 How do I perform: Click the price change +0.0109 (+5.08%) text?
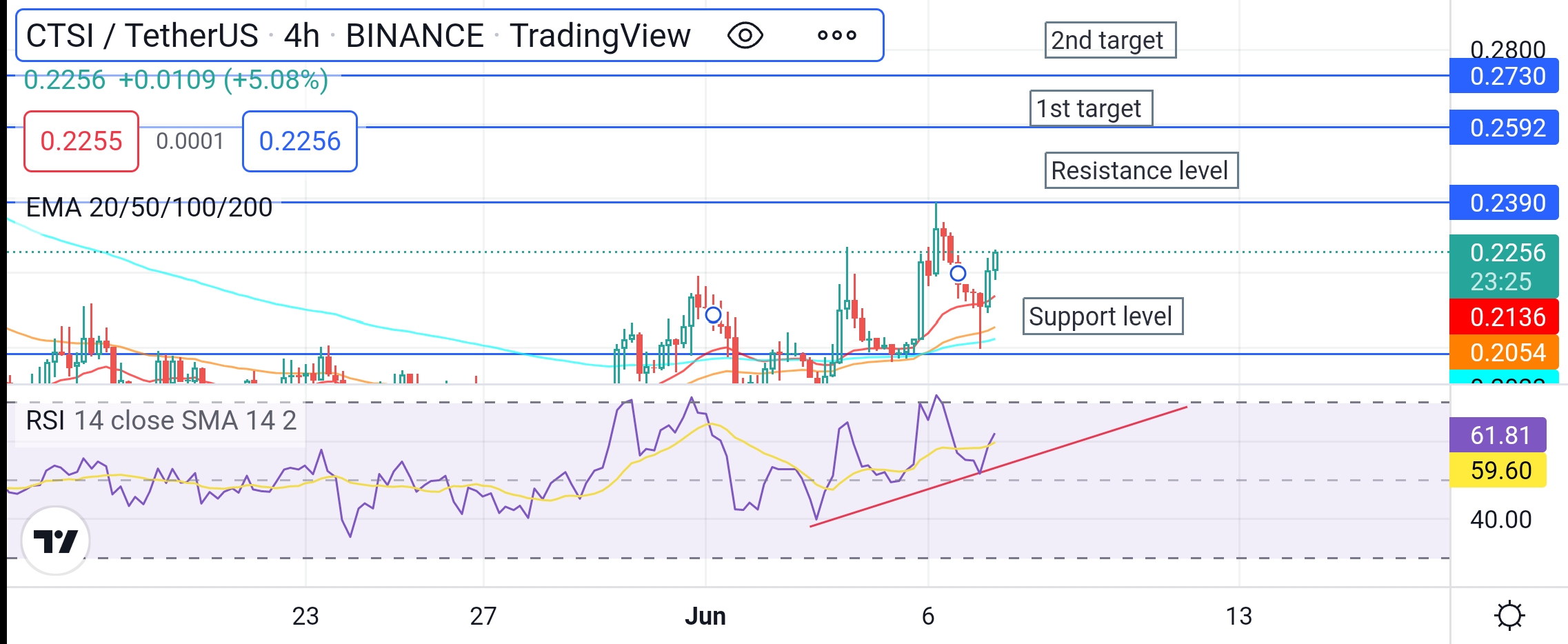click(x=223, y=80)
